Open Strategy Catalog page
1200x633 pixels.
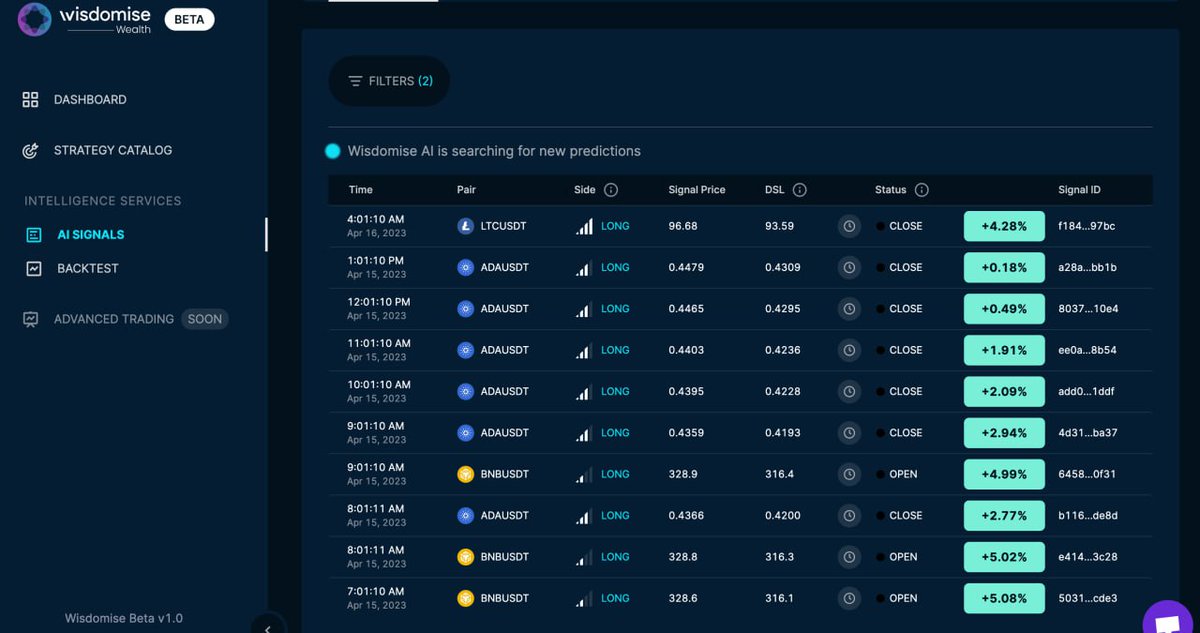[x=113, y=151]
